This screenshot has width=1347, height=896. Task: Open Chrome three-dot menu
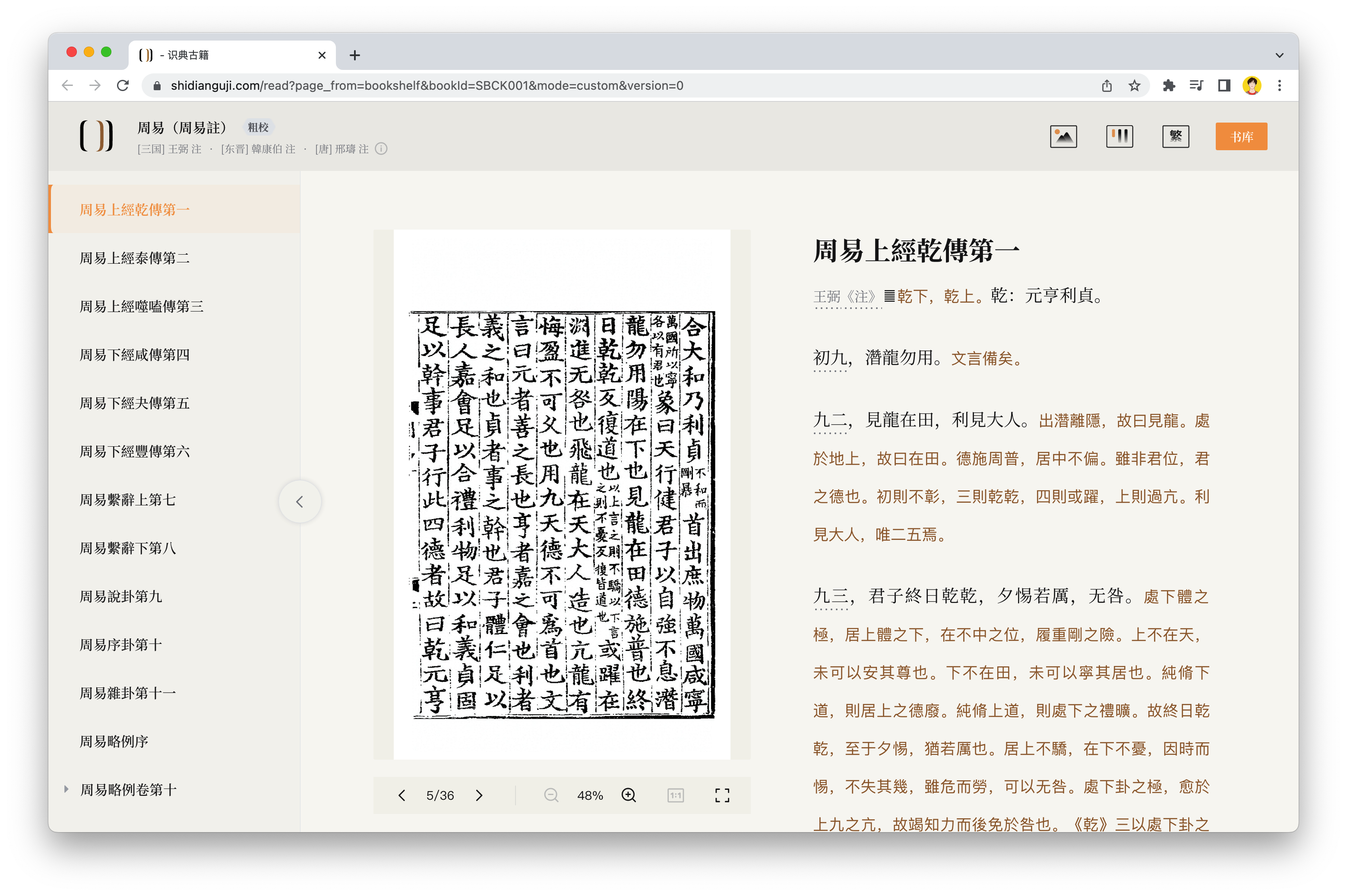pos(1280,86)
